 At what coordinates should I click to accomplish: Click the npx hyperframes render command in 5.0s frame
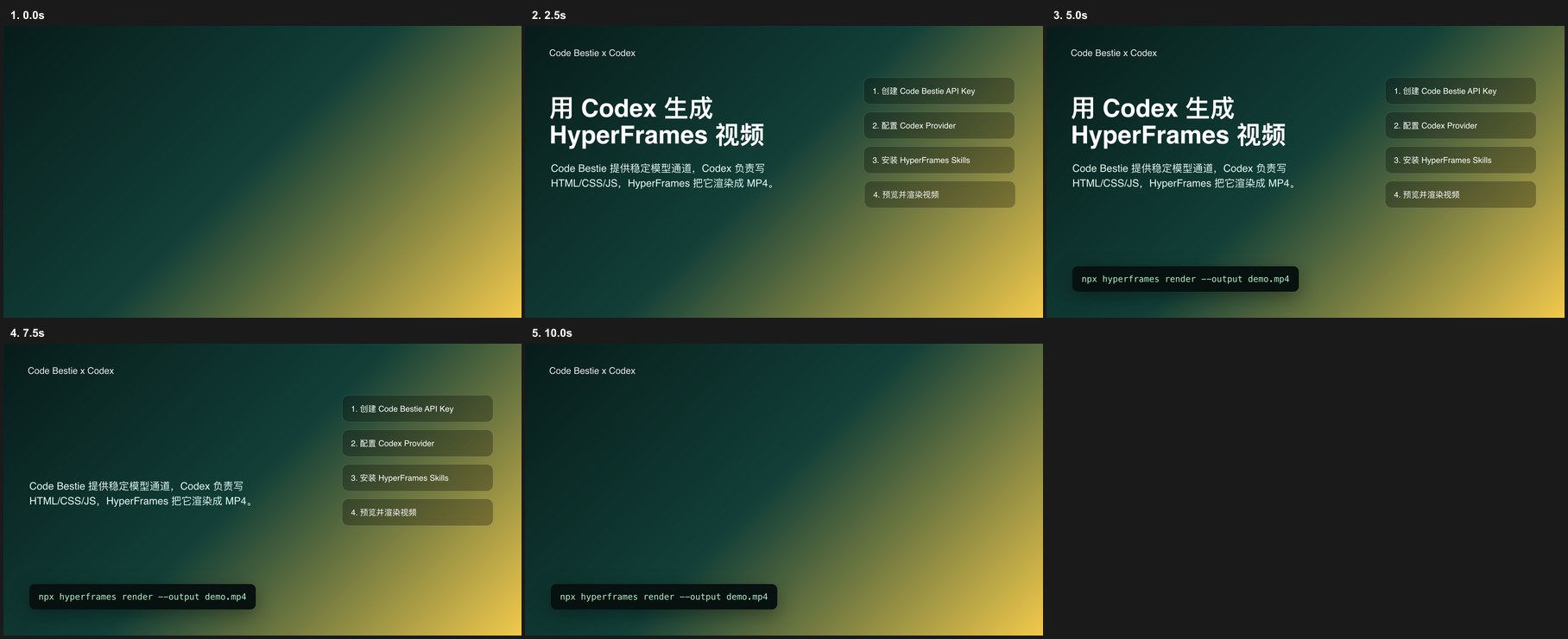1185,279
